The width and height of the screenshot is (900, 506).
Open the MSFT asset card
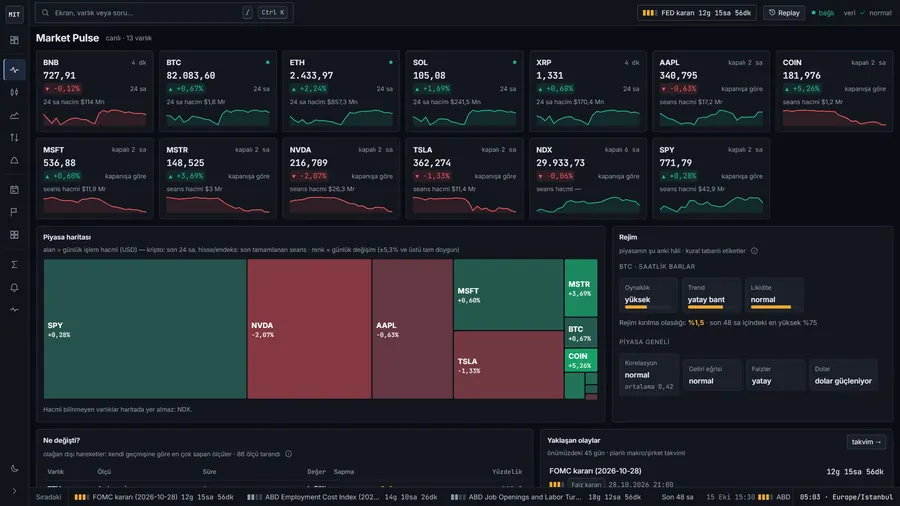[x=95, y=178]
